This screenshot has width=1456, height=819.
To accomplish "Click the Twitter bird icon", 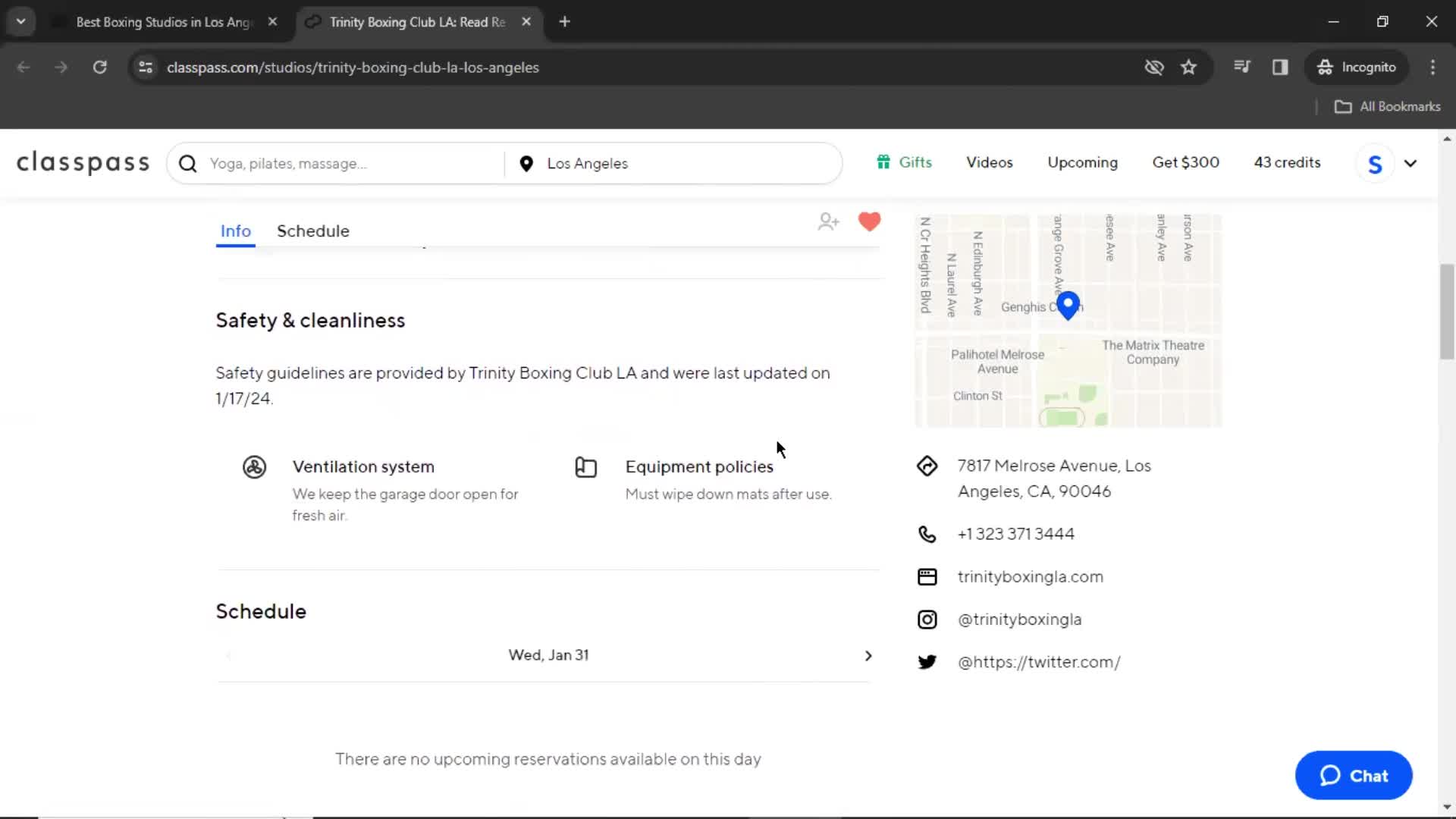I will tap(927, 662).
